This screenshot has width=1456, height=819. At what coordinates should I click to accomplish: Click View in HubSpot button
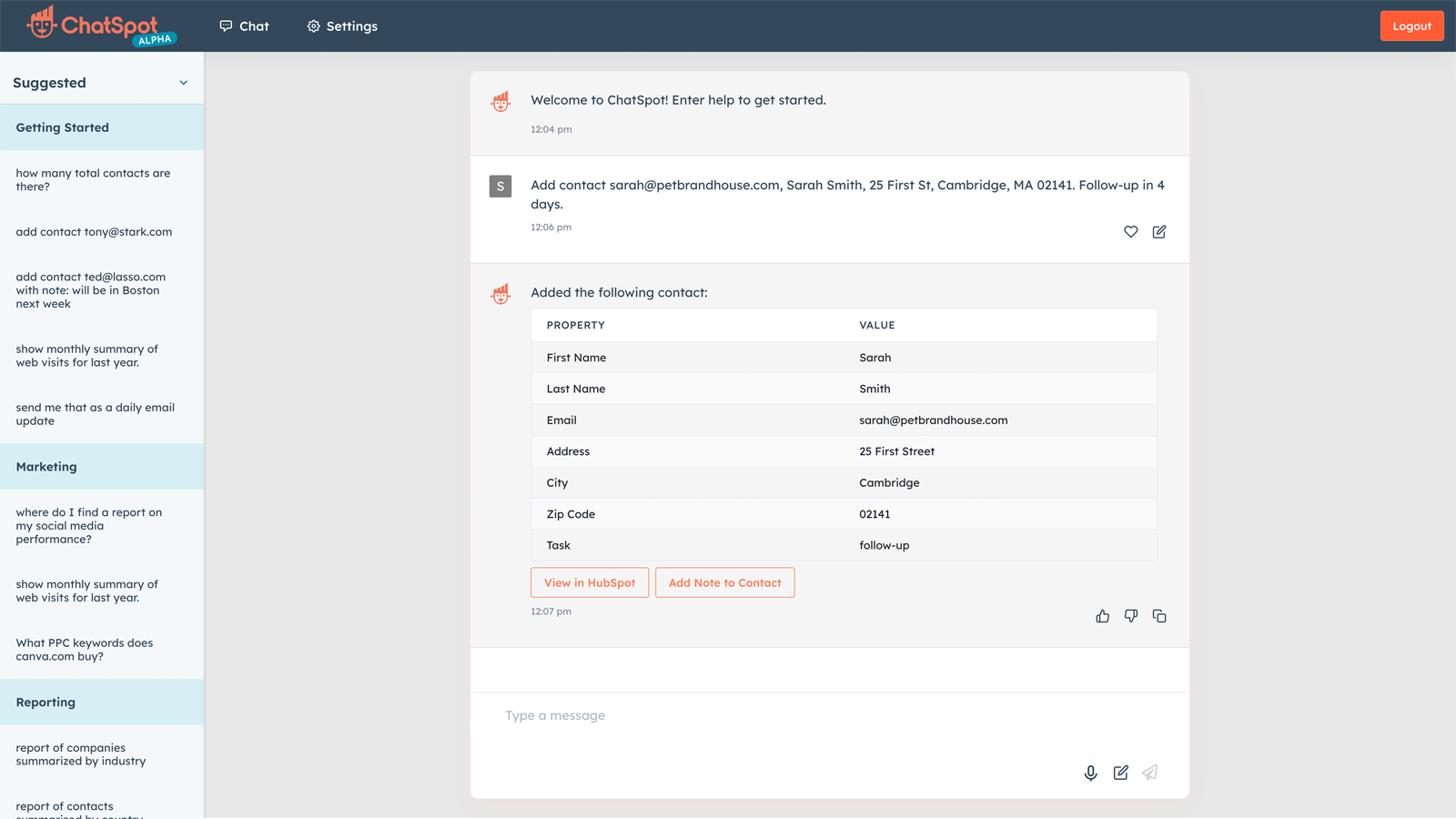(590, 582)
